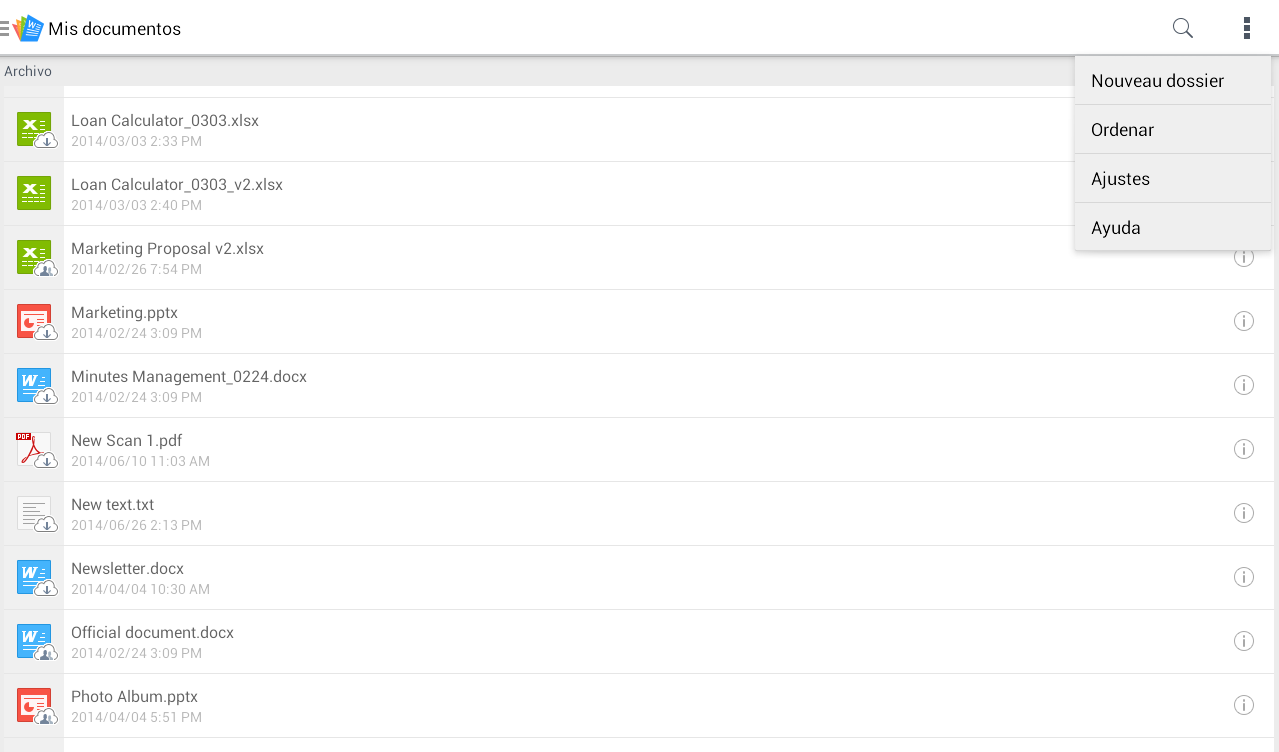Screen dimensions: 1279x752
Task: Choose Ordenar in the overflow menu
Action: 1122,130
